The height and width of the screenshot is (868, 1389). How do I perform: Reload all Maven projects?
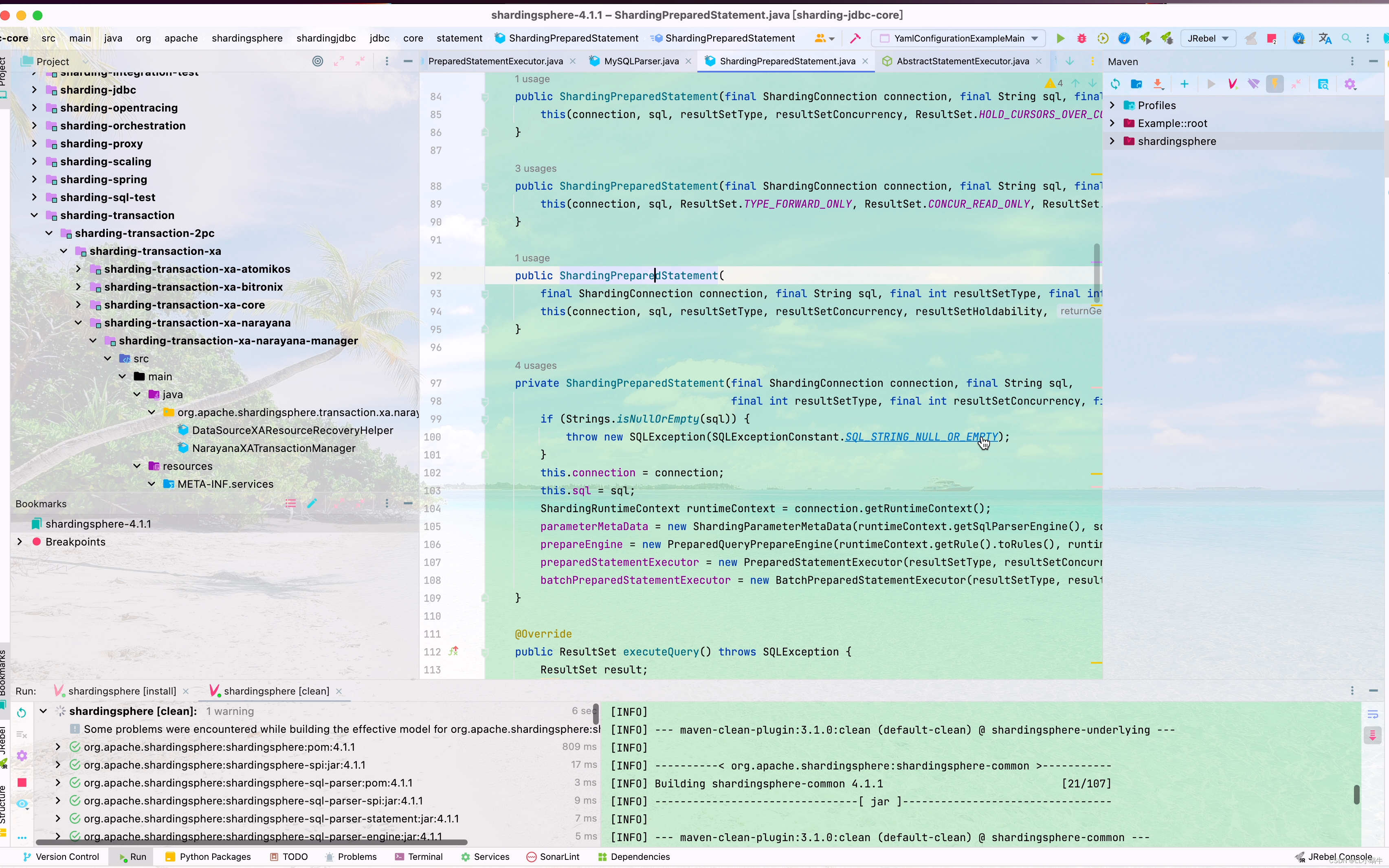coord(1115,84)
